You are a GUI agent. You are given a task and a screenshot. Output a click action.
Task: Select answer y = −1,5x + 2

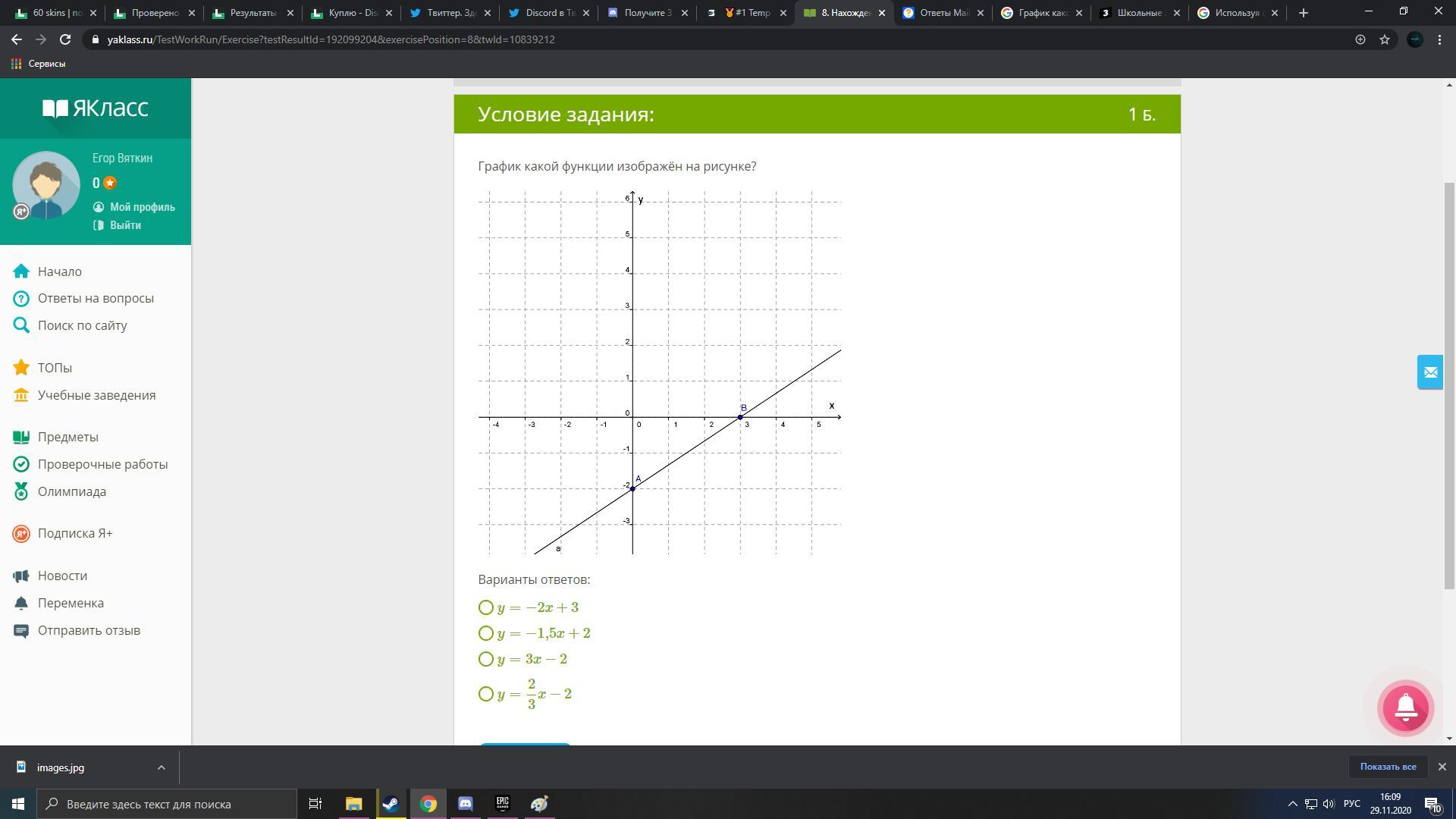pyautogui.click(x=486, y=633)
